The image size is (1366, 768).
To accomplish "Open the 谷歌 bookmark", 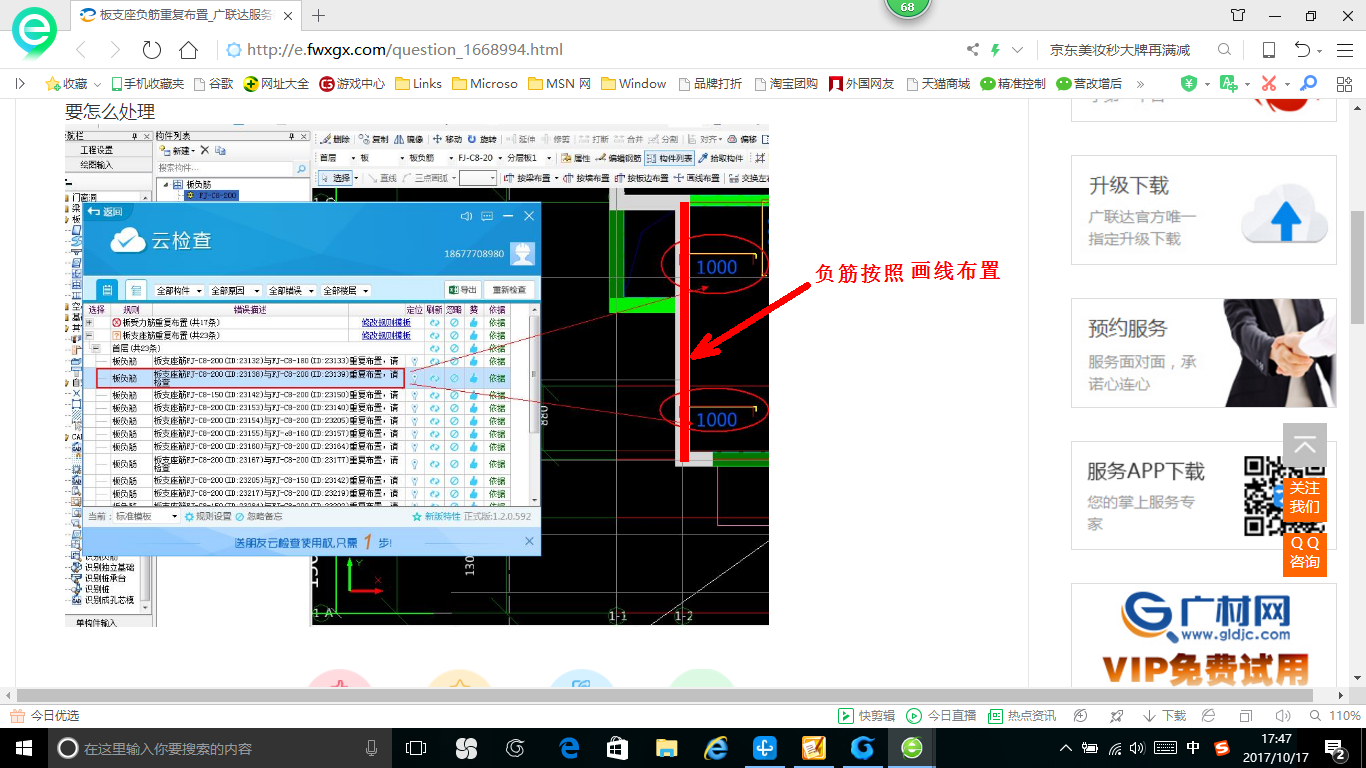I will point(213,84).
